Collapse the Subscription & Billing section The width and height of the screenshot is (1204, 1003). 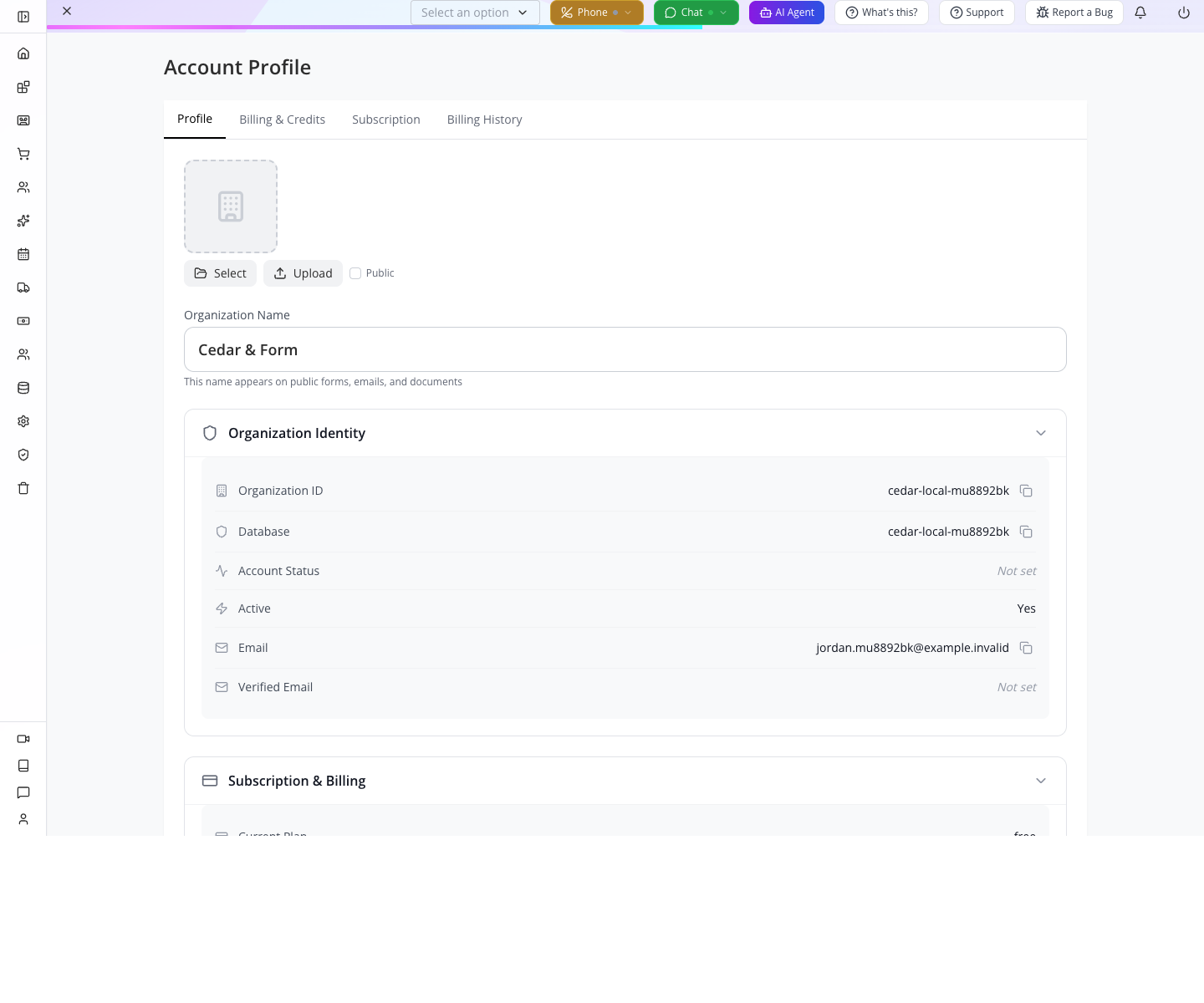click(1041, 781)
